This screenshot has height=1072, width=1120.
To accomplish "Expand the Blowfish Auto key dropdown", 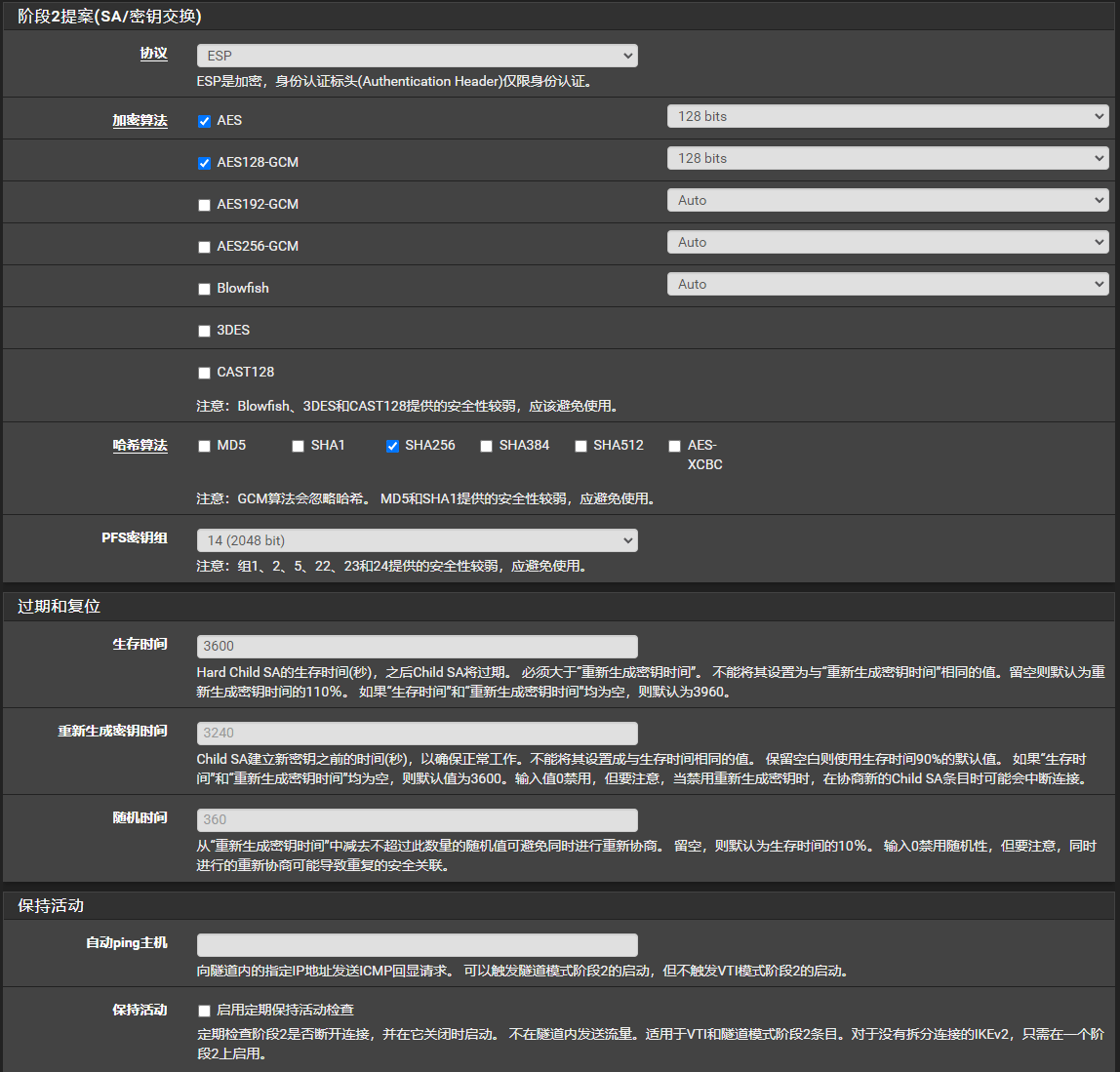I will [x=888, y=284].
